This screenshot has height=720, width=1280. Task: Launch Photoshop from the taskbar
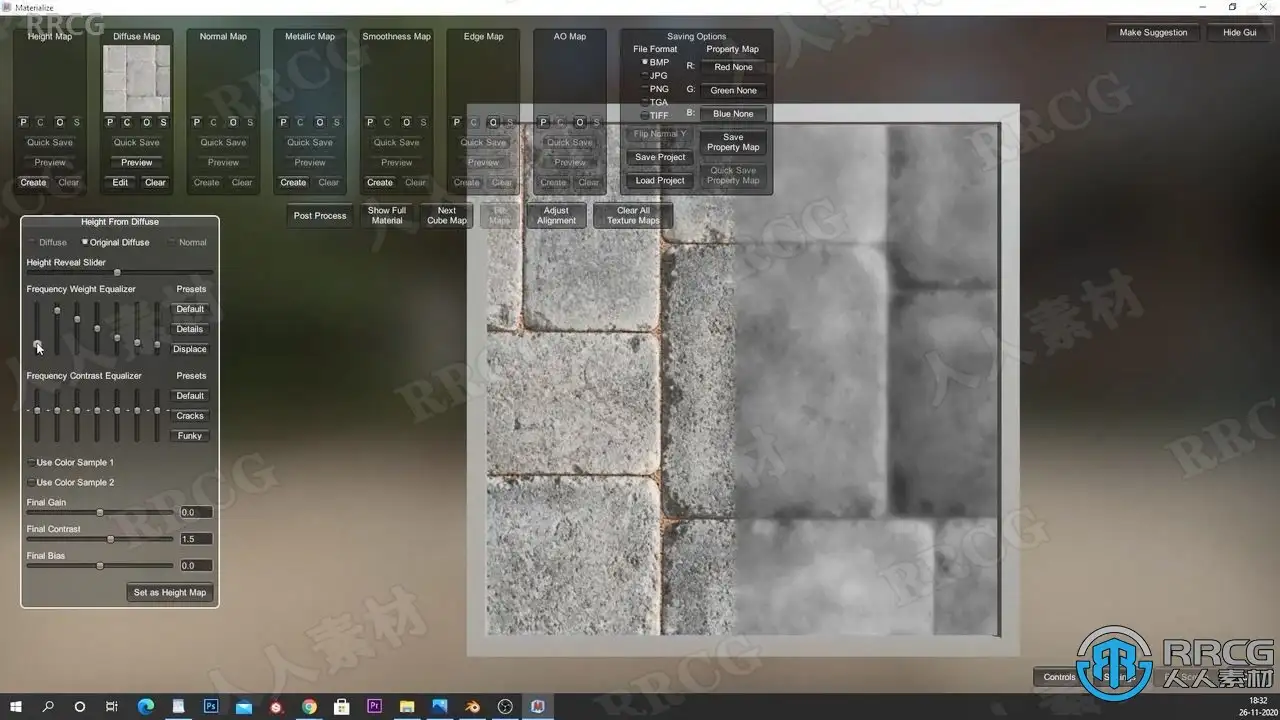click(x=211, y=706)
